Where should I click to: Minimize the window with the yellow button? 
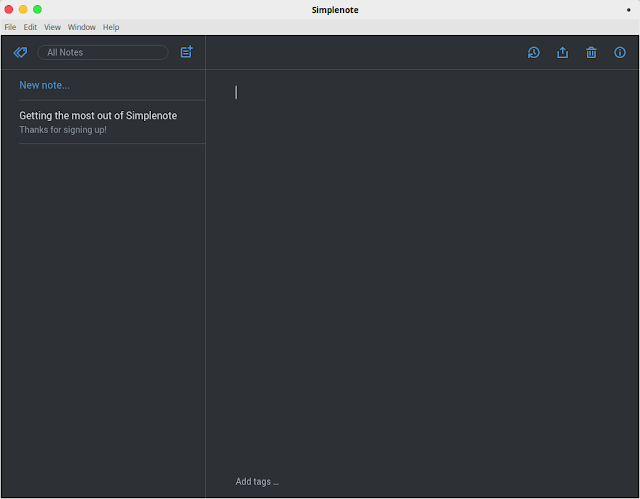click(x=23, y=9)
